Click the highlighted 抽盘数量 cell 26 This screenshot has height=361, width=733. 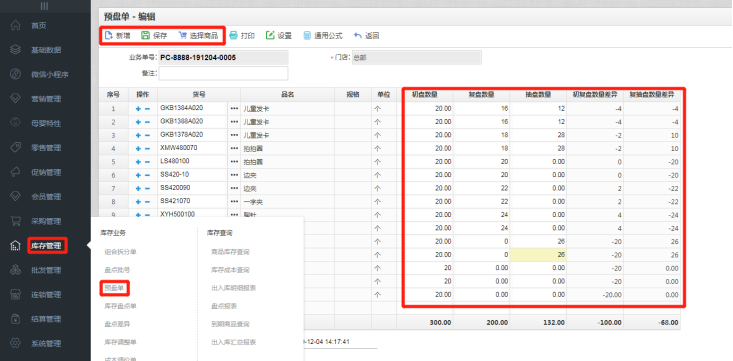[538, 255]
